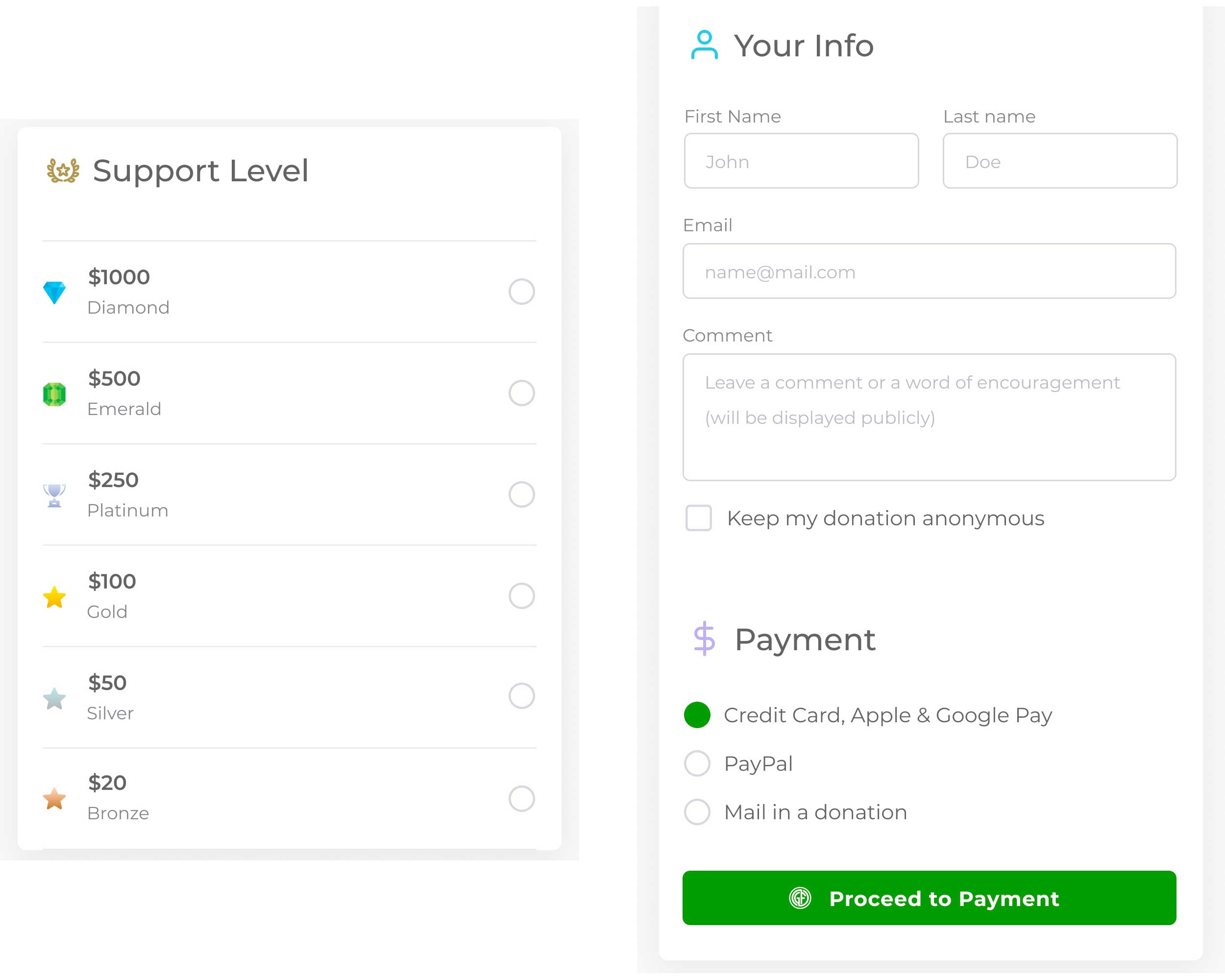Enable Keep my donation anonymous checkbox

coord(698,518)
